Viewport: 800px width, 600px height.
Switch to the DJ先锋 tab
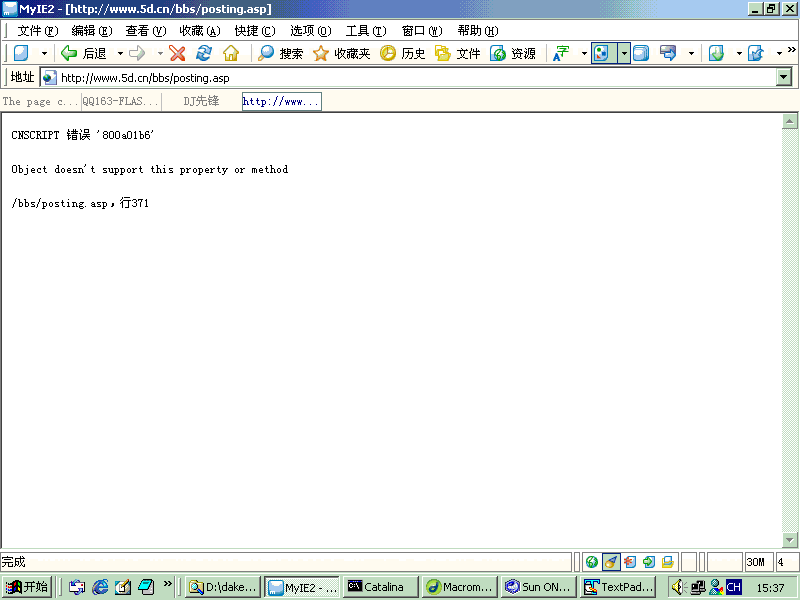(x=202, y=102)
